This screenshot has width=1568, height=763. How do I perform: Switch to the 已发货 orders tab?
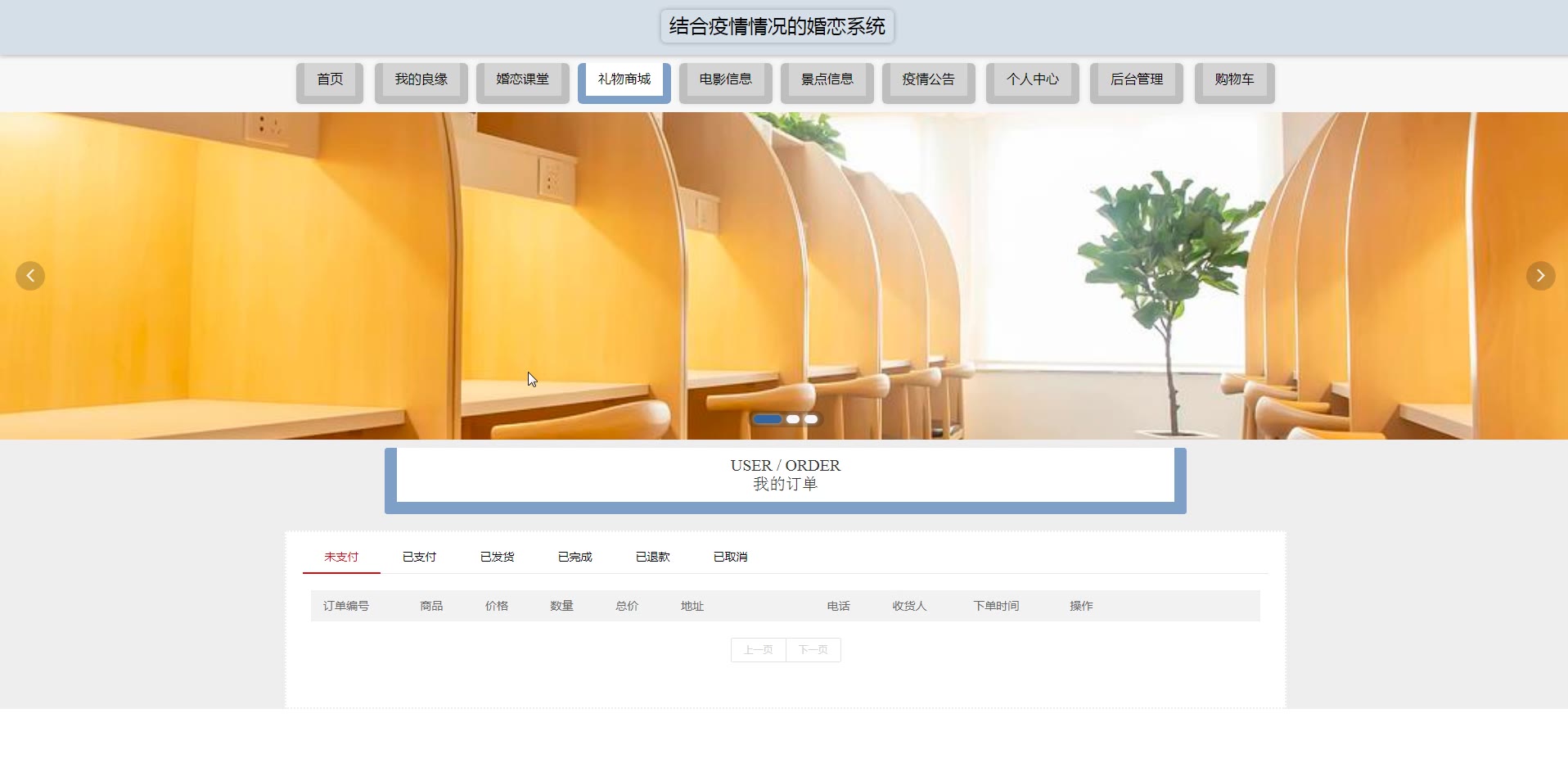coord(497,557)
